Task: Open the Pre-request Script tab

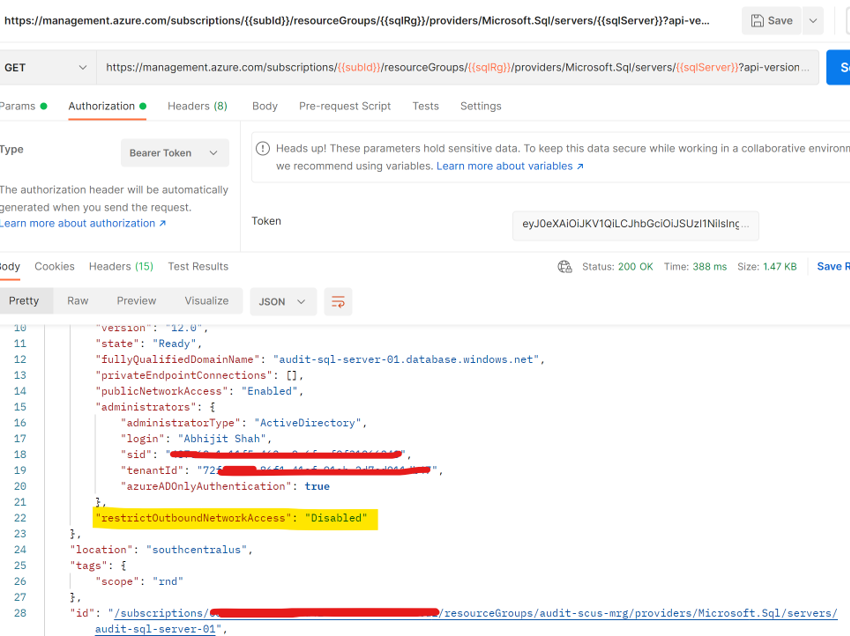Action: tap(345, 106)
